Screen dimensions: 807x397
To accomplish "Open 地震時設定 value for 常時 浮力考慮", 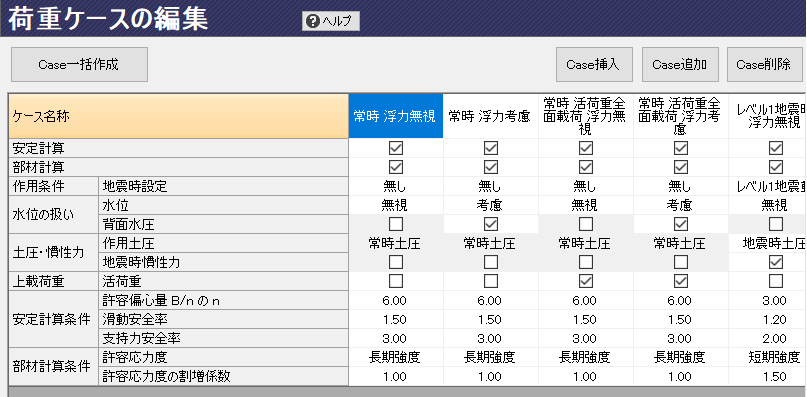I will click(490, 186).
